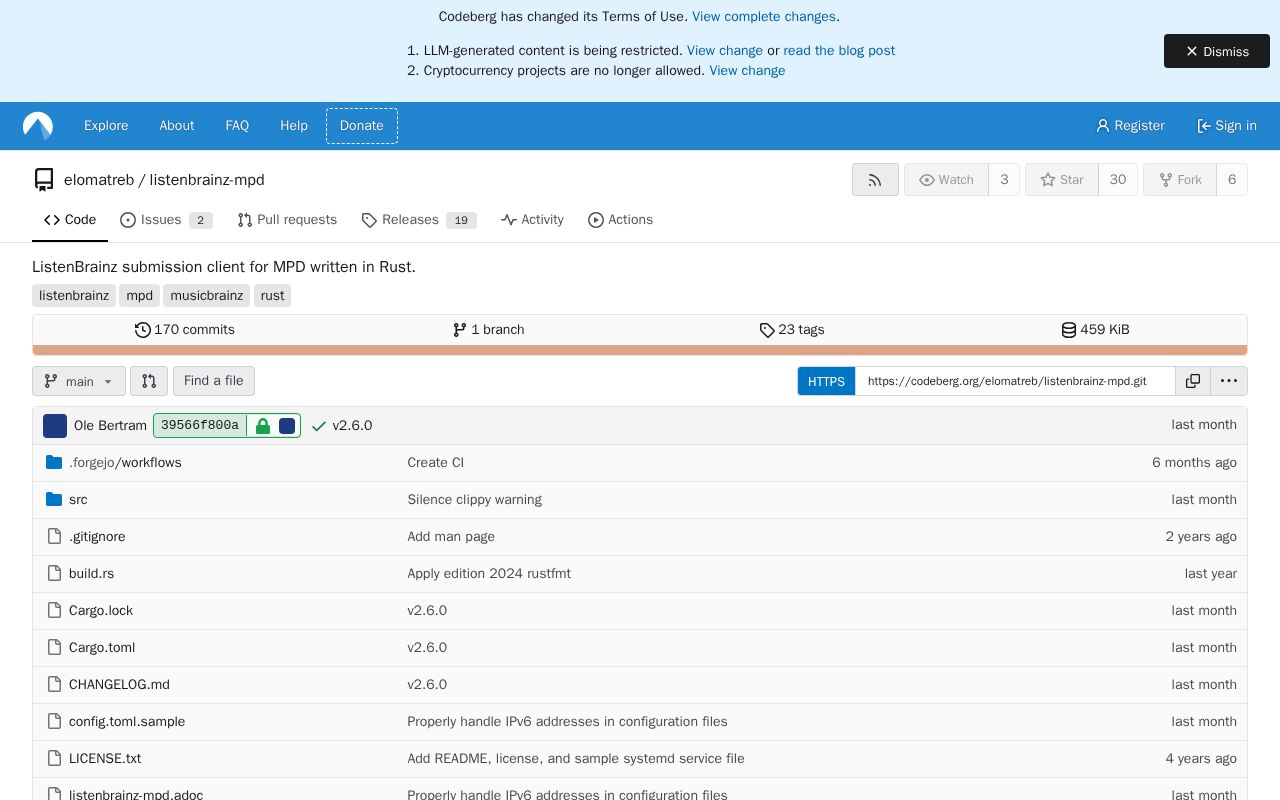
Task: Copy the repository clone URL
Action: click(x=1193, y=381)
